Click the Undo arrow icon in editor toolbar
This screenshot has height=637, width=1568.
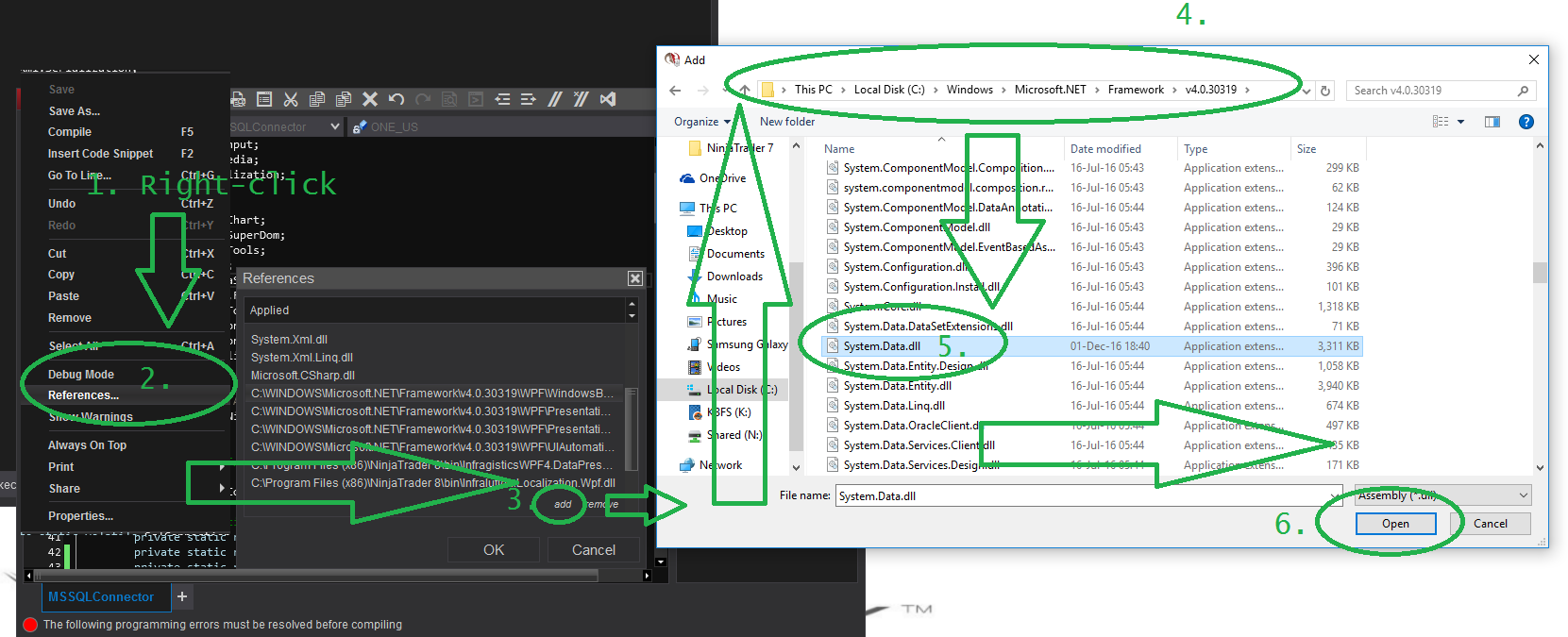pos(396,99)
